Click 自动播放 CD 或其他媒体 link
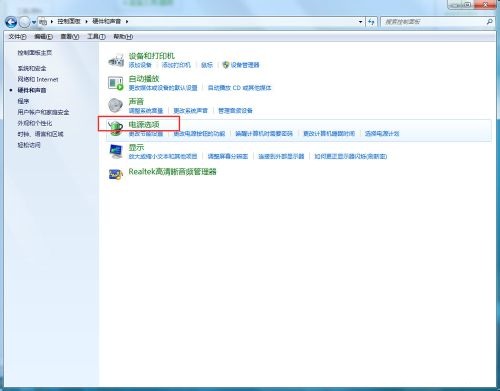This screenshot has width=500, height=391. [x=239, y=88]
